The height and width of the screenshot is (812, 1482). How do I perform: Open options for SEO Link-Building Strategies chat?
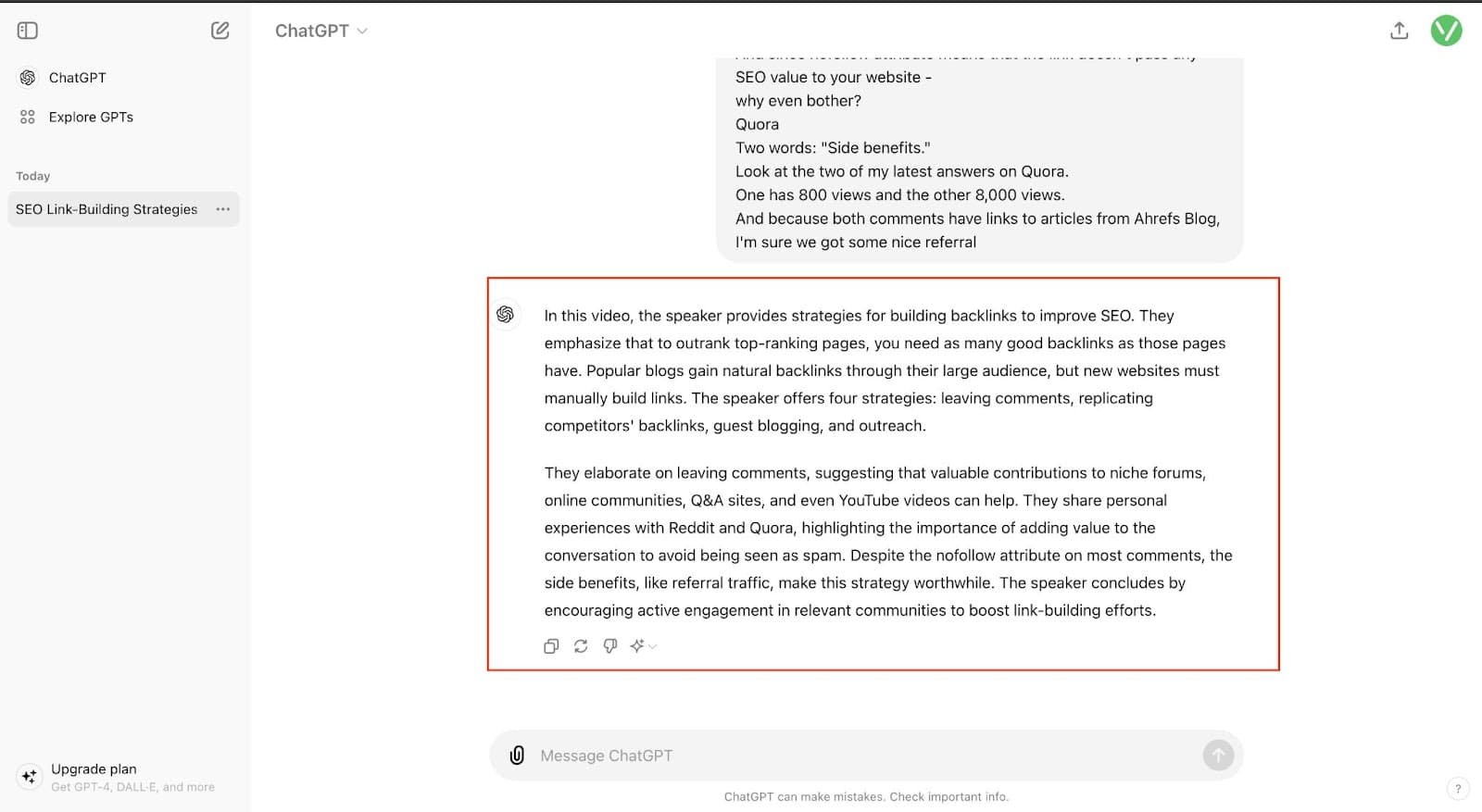pyautogui.click(x=223, y=209)
